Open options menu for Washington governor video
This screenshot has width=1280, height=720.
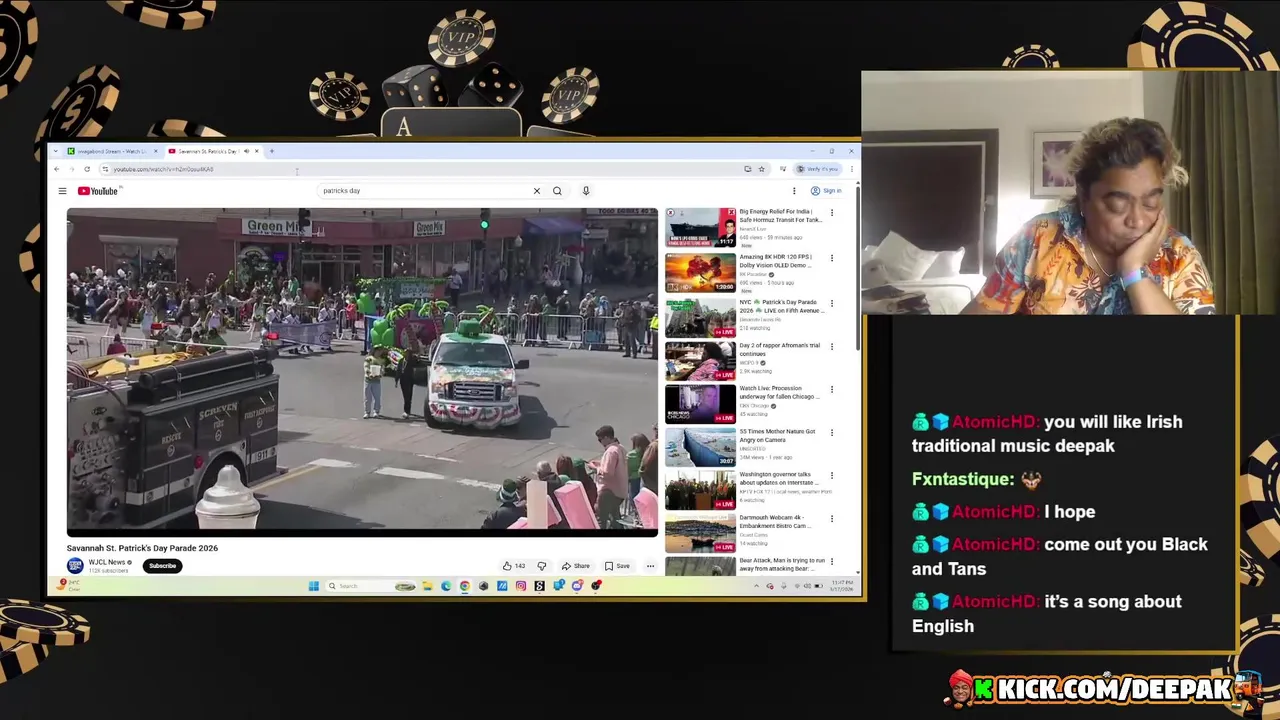(x=831, y=476)
